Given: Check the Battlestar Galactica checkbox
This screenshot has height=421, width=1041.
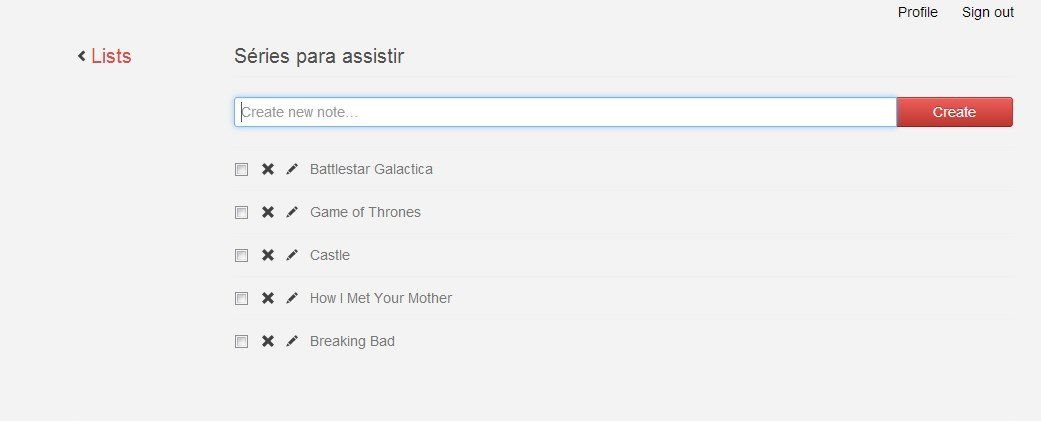Looking at the screenshot, I should (x=242, y=169).
